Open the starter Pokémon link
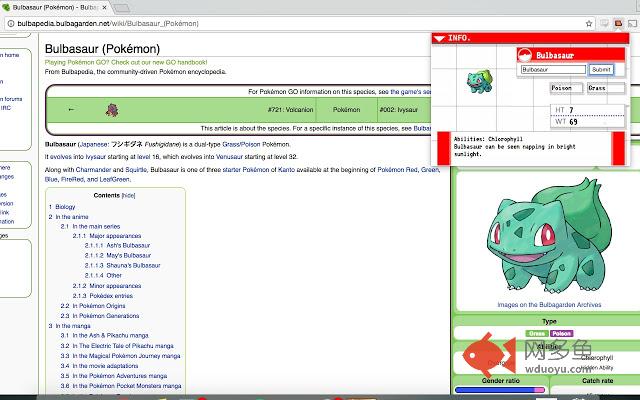The width and height of the screenshot is (640, 400). click(x=246, y=170)
